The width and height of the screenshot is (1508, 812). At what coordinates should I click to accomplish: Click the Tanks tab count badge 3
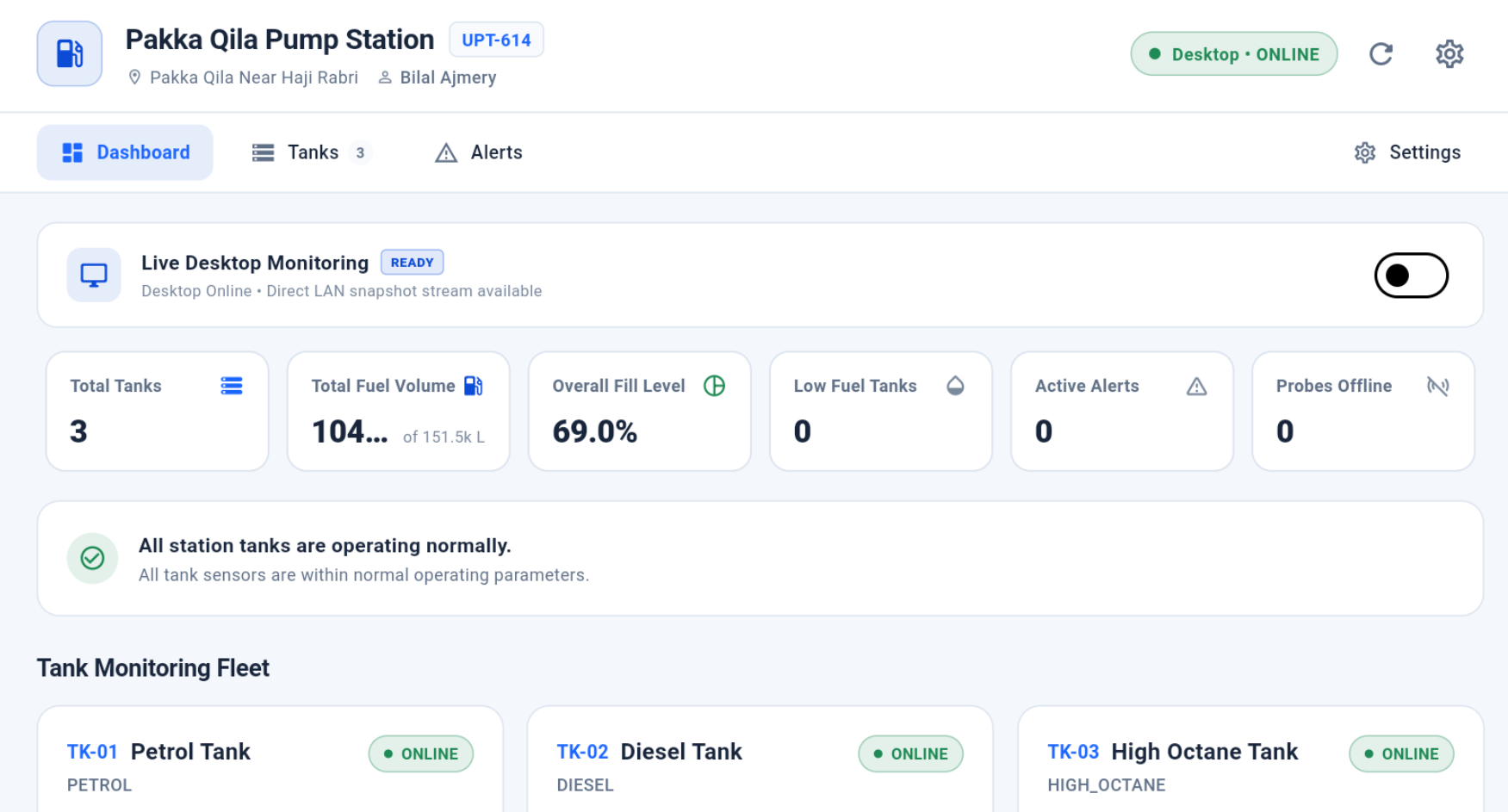(360, 152)
